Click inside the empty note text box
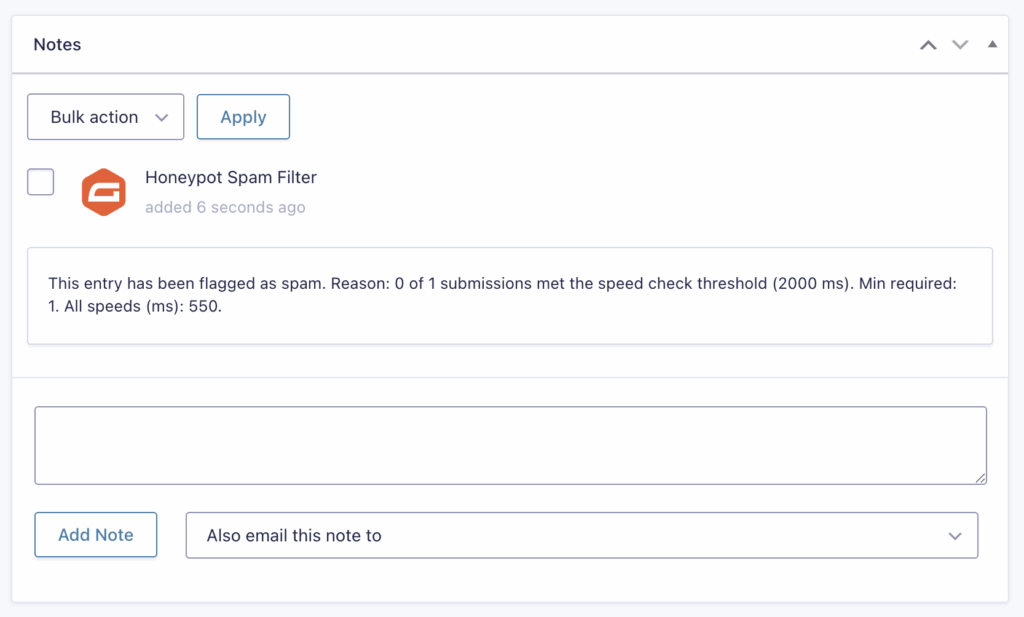The image size is (1024, 617). [511, 445]
